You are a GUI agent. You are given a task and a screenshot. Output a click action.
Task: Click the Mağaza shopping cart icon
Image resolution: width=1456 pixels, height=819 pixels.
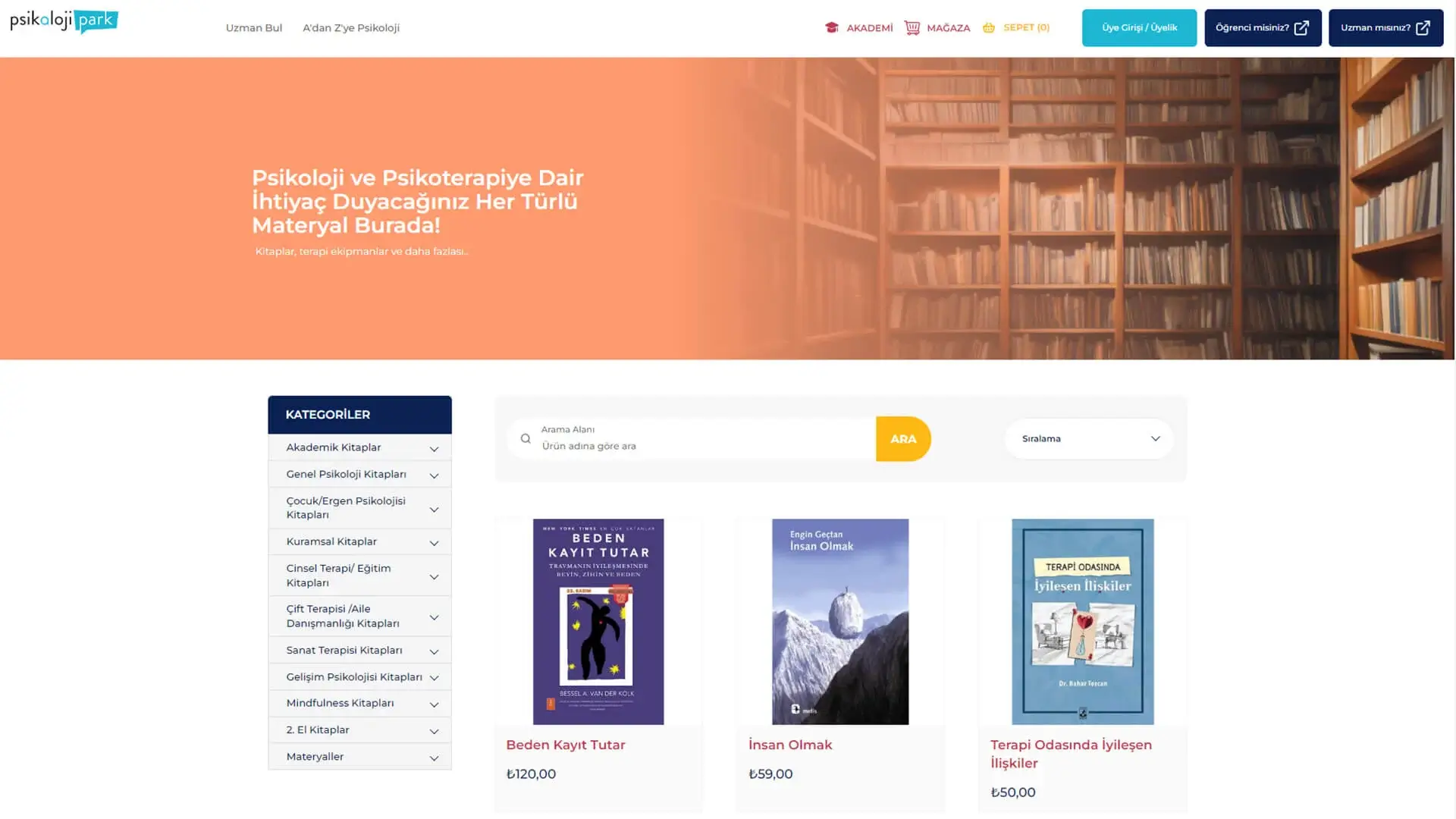(912, 27)
